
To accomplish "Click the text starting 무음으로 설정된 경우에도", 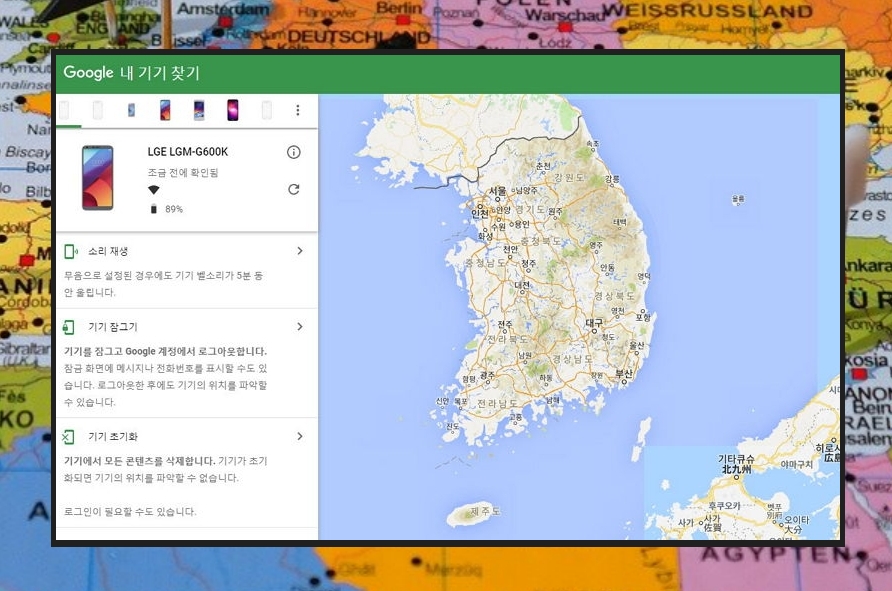I will pyautogui.click(x=163, y=284).
